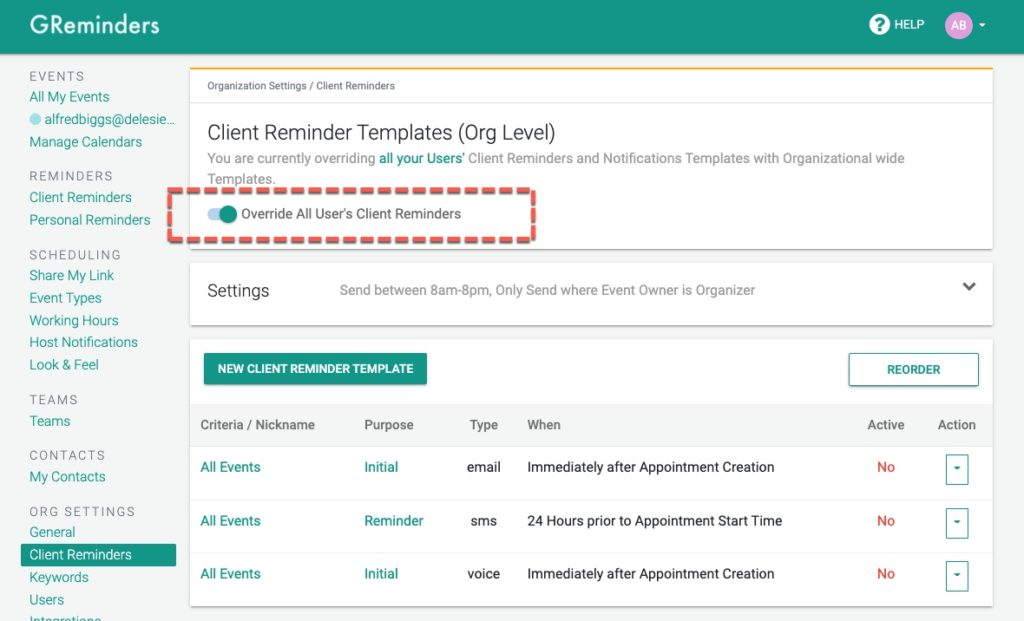Click the 'Settings' panel title
Image resolution: width=1024 pixels, height=621 pixels.
point(238,291)
